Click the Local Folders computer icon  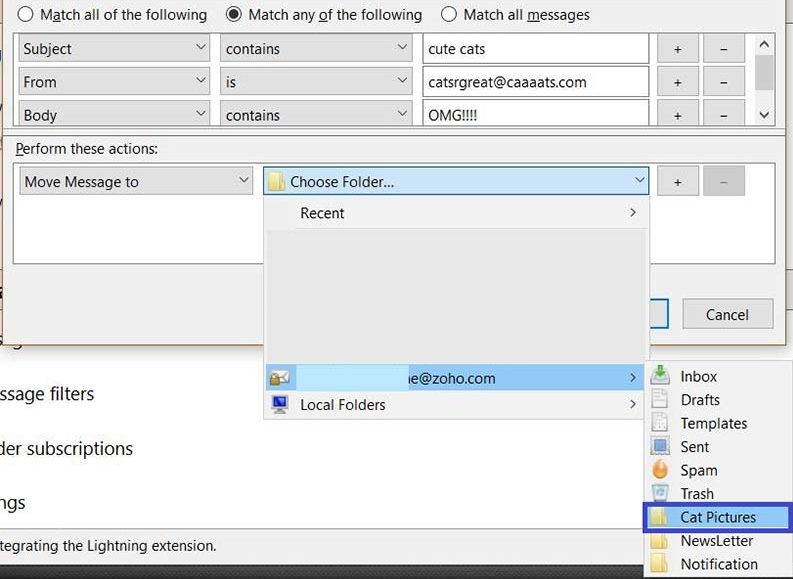[280, 404]
